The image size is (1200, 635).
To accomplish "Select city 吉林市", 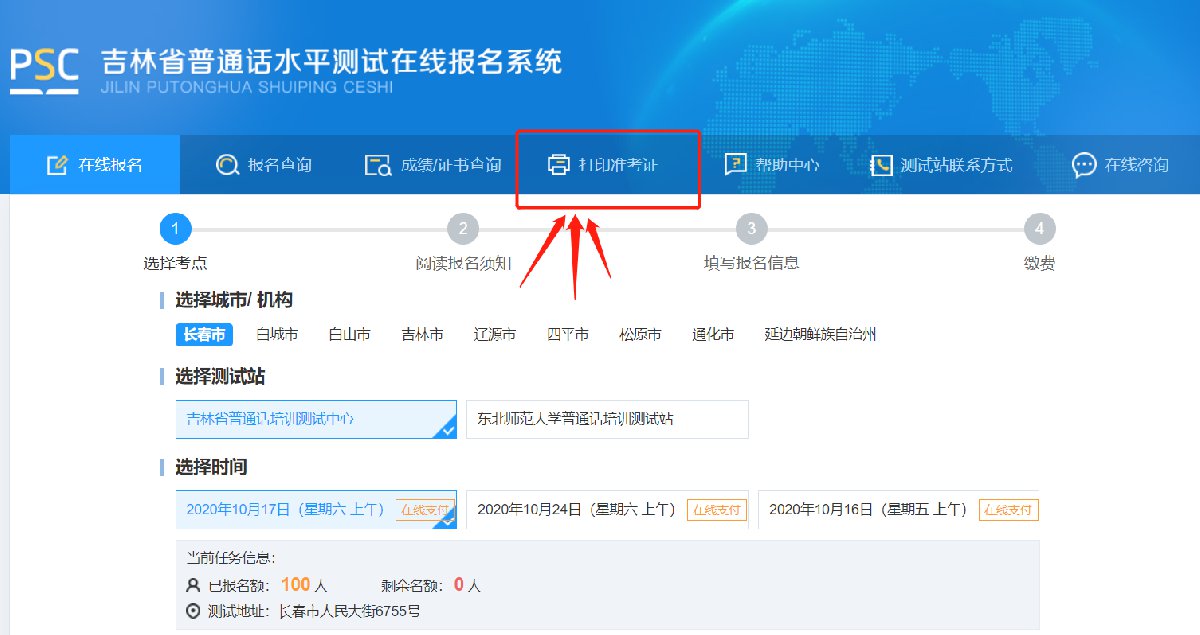I will (x=422, y=335).
